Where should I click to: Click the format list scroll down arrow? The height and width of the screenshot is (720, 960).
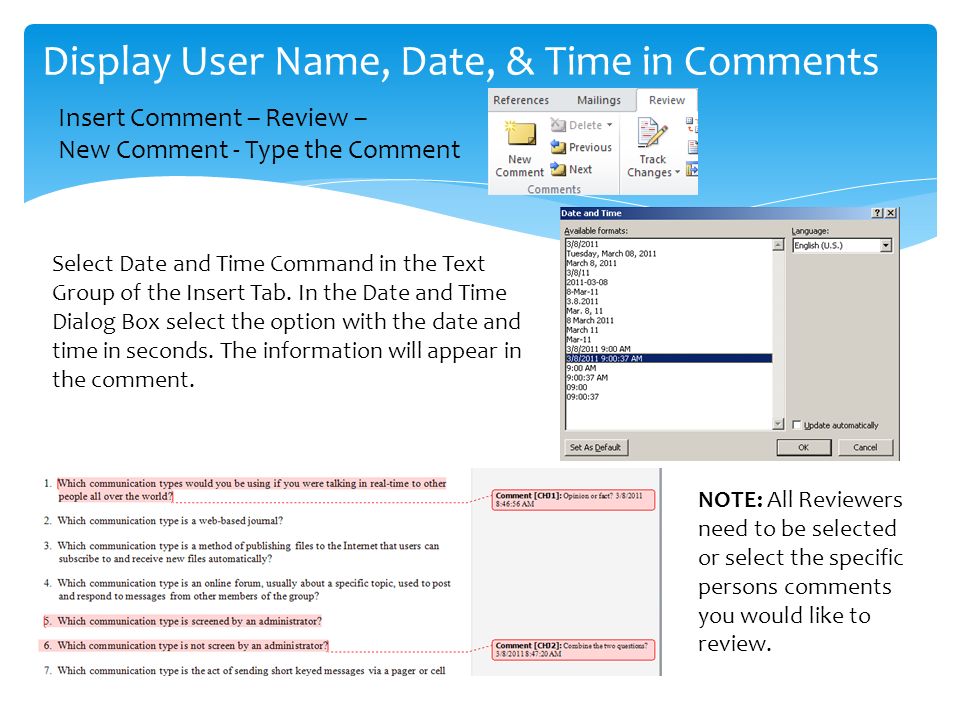(778, 424)
